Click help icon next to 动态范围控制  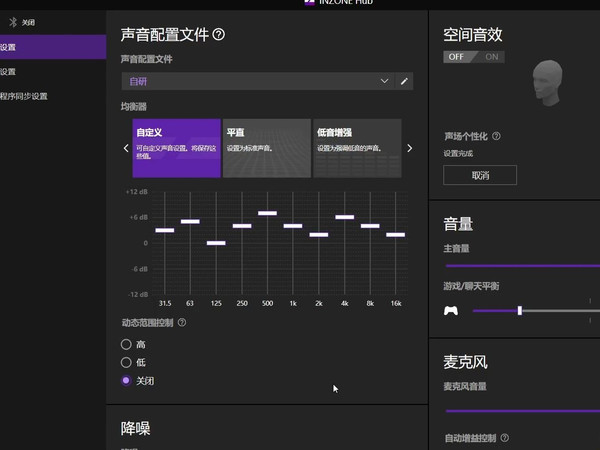(x=182, y=322)
